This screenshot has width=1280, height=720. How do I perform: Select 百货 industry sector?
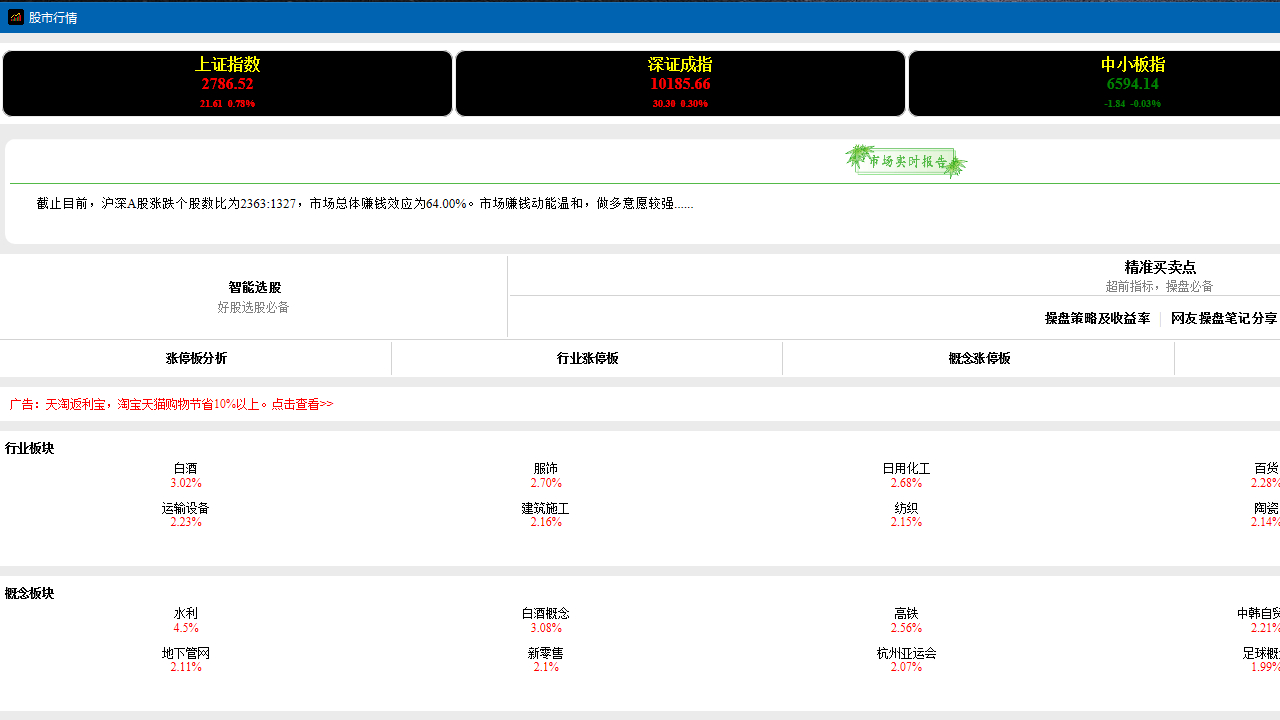1266,468
